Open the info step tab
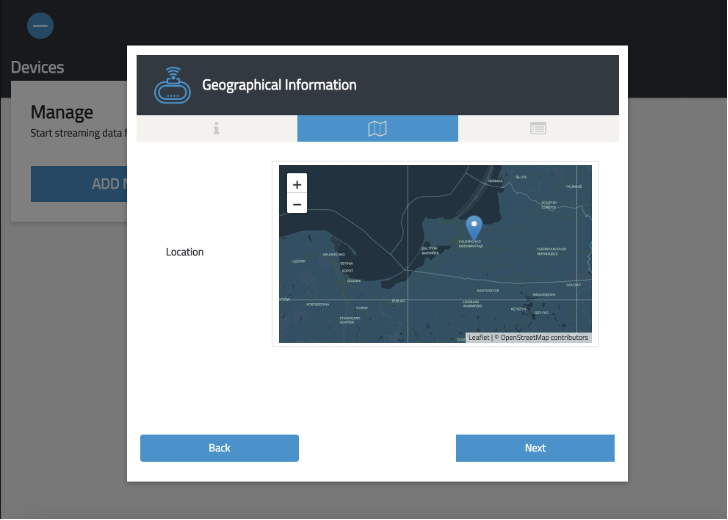Image resolution: width=728 pixels, height=520 pixels. click(x=217, y=128)
